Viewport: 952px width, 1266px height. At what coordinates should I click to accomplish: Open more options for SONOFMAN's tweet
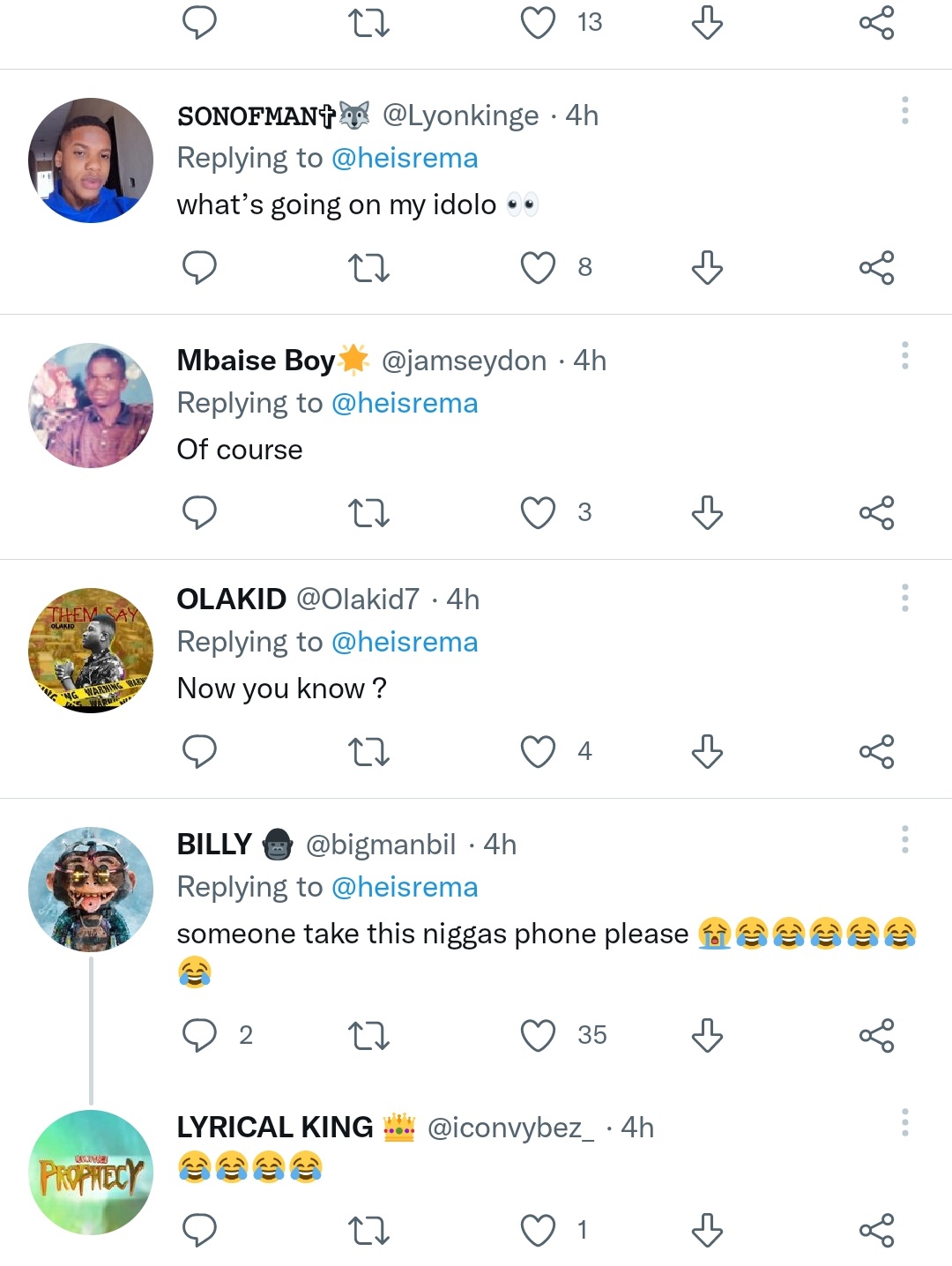[904, 111]
